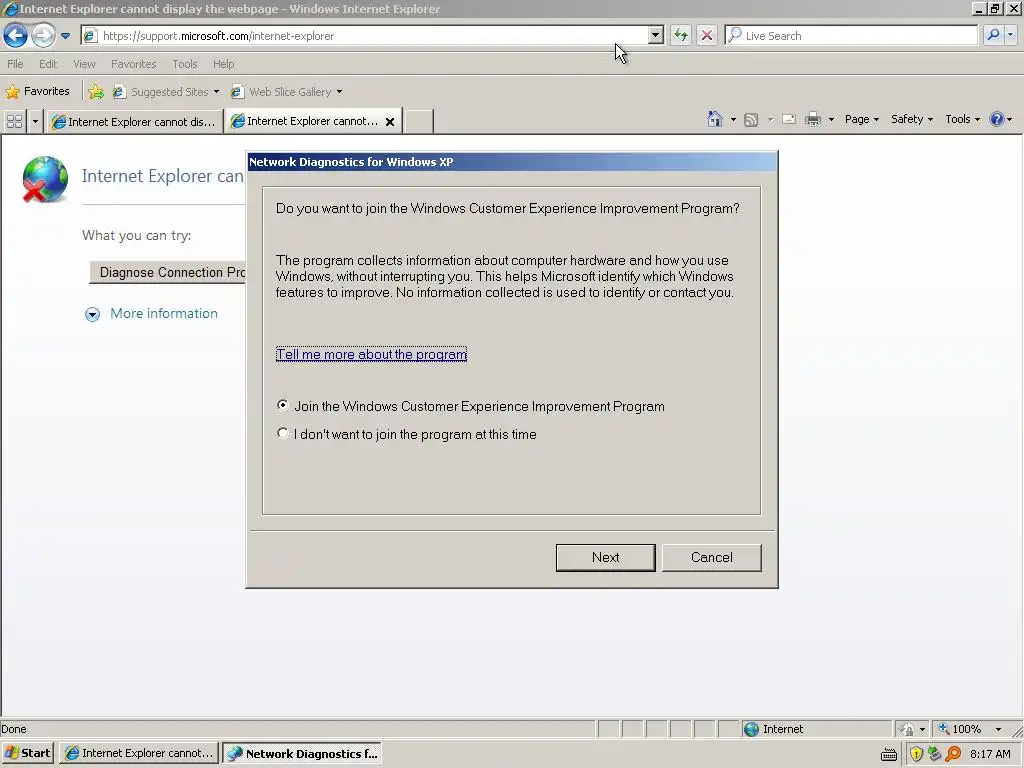This screenshot has width=1024, height=768.
Task: Click the Back navigation arrow
Action: click(x=15, y=35)
